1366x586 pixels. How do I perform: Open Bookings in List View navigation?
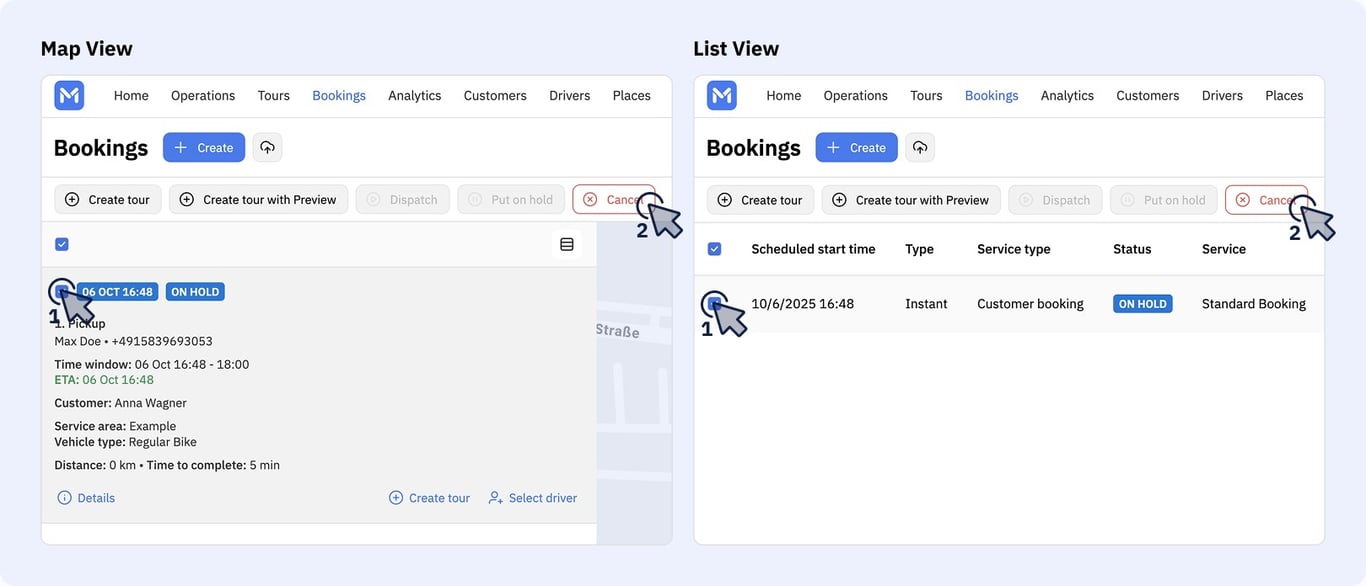tap(992, 96)
